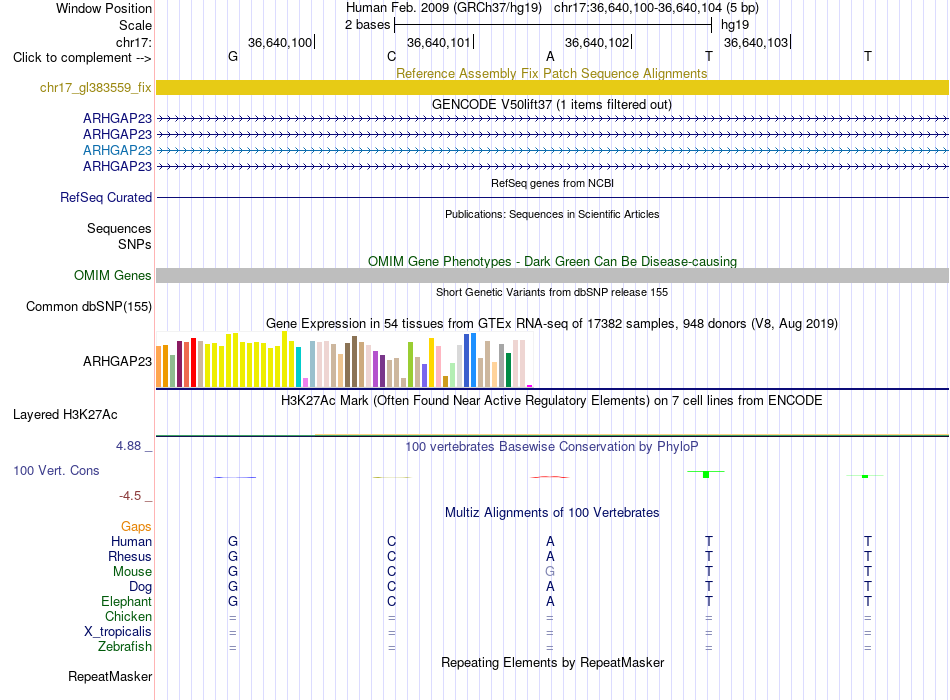Screen dimensions: 950x700
Task: Select the Dog species label
Action: (x=141, y=587)
